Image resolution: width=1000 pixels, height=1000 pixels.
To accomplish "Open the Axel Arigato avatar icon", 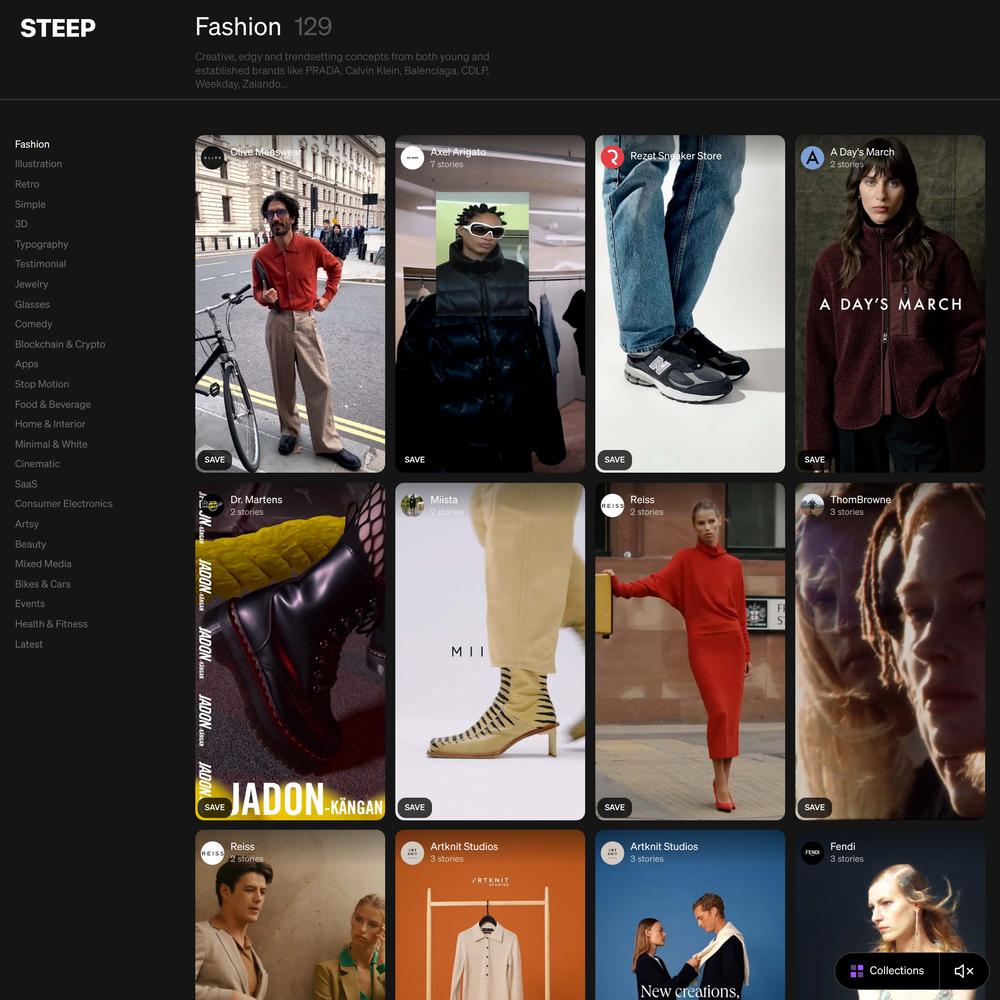I will point(412,158).
